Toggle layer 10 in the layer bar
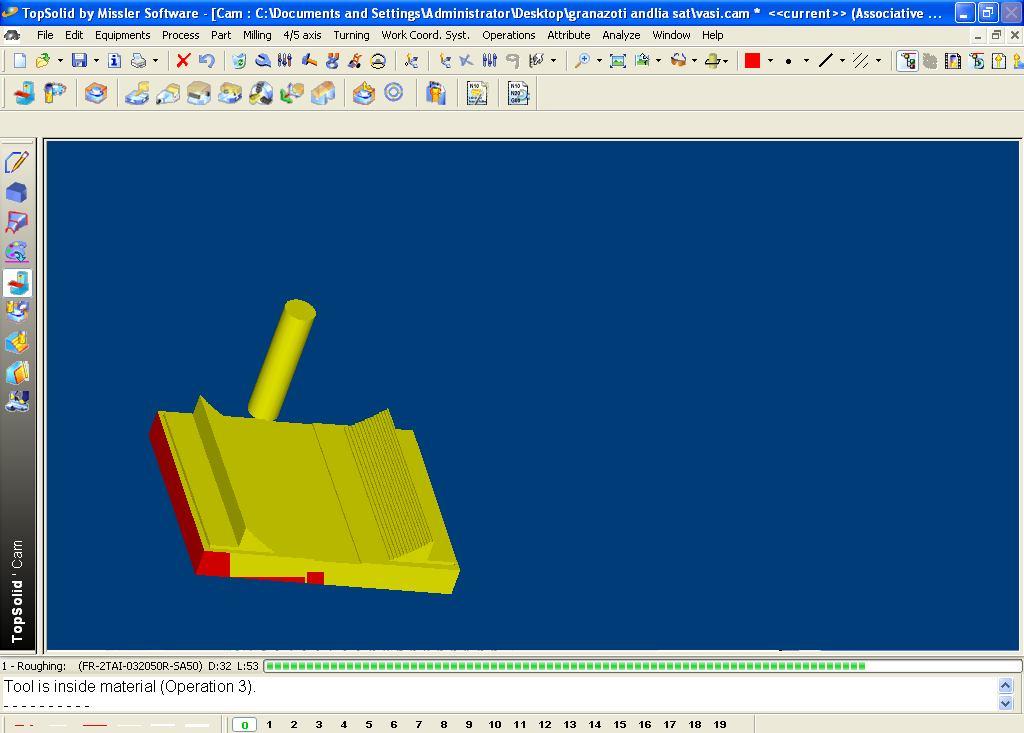 click(495, 725)
